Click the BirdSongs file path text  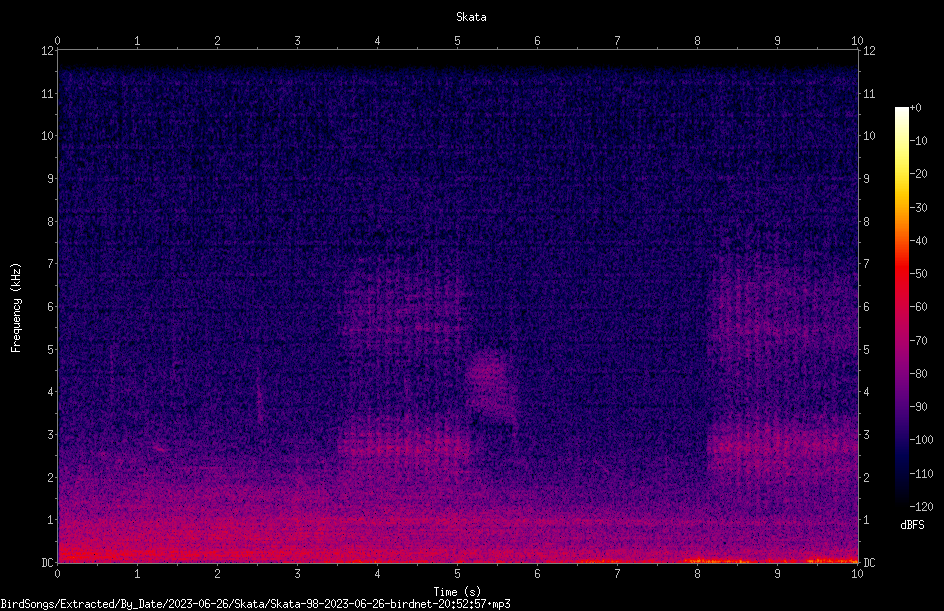pyautogui.click(x=255, y=604)
